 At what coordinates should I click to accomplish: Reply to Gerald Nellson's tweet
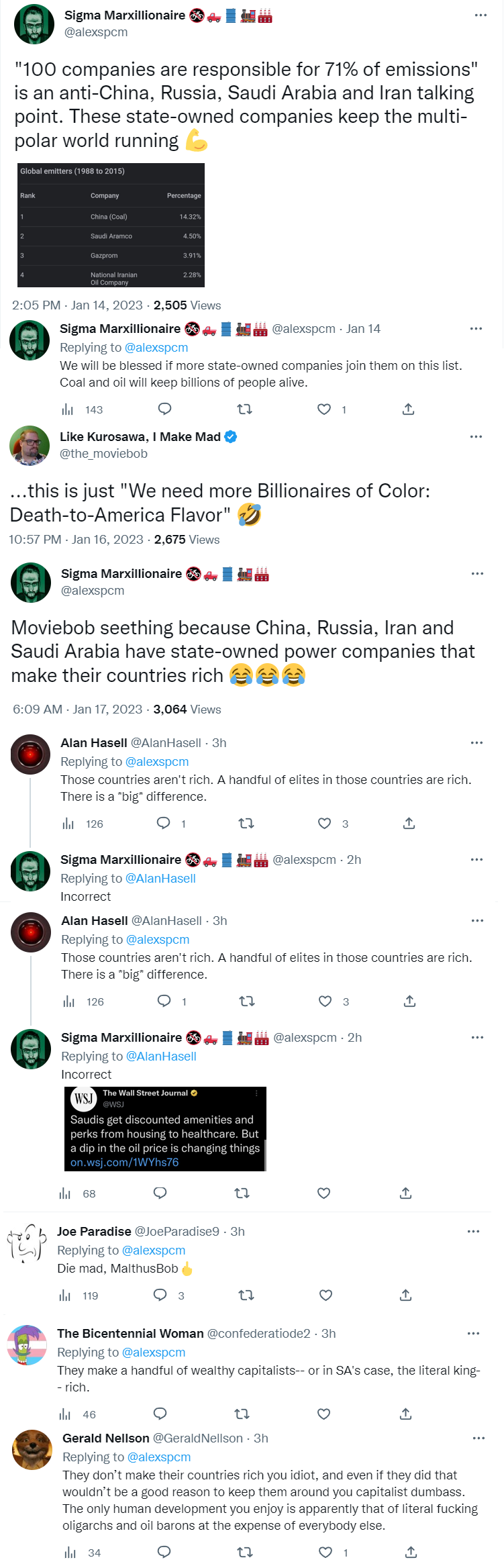164,1552
